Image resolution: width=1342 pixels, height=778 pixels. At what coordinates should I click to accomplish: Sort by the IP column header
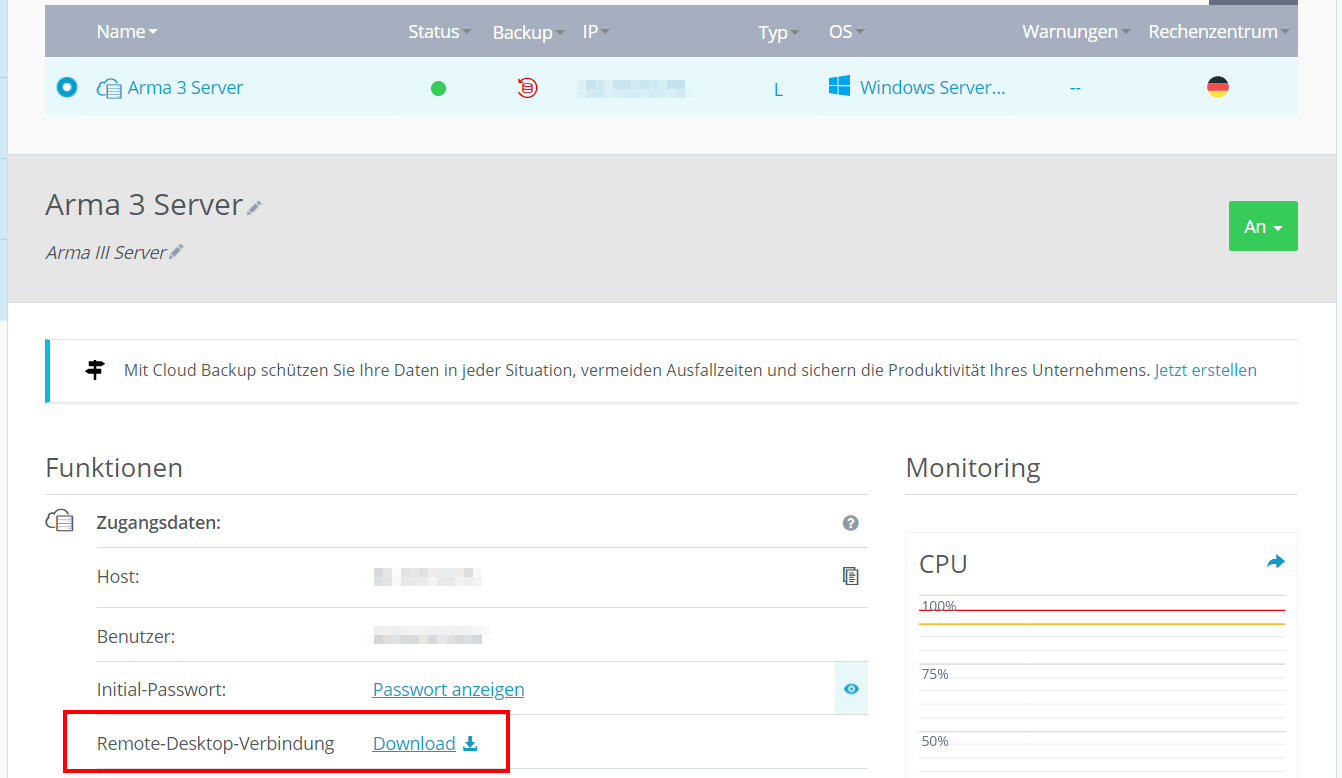pos(596,32)
